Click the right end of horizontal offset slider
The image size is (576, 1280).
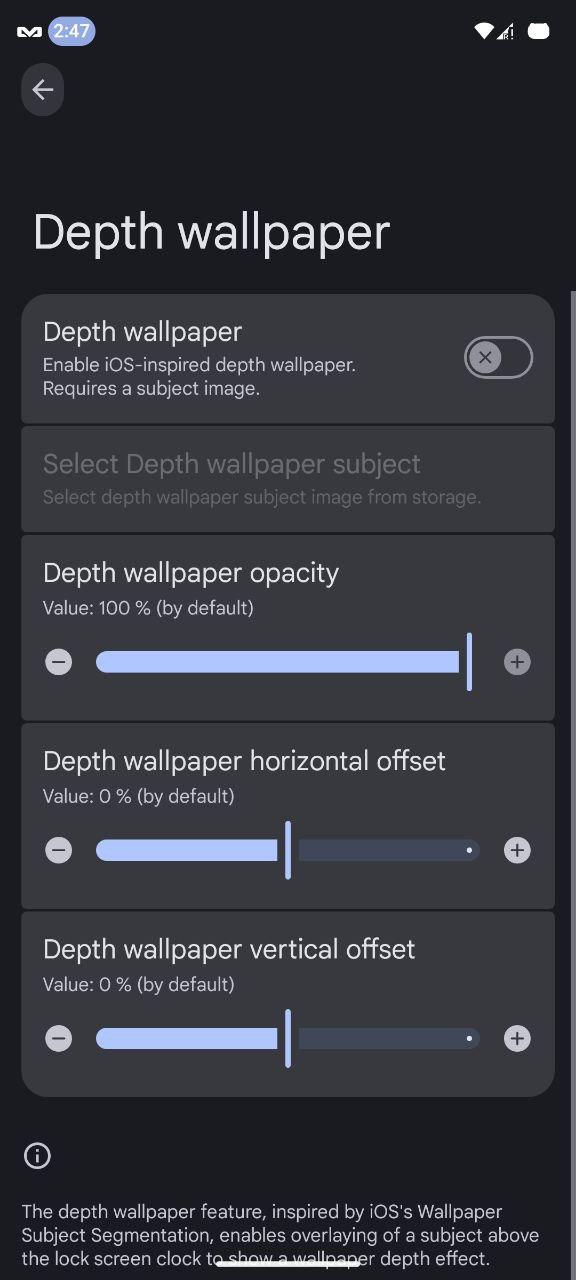(x=469, y=850)
